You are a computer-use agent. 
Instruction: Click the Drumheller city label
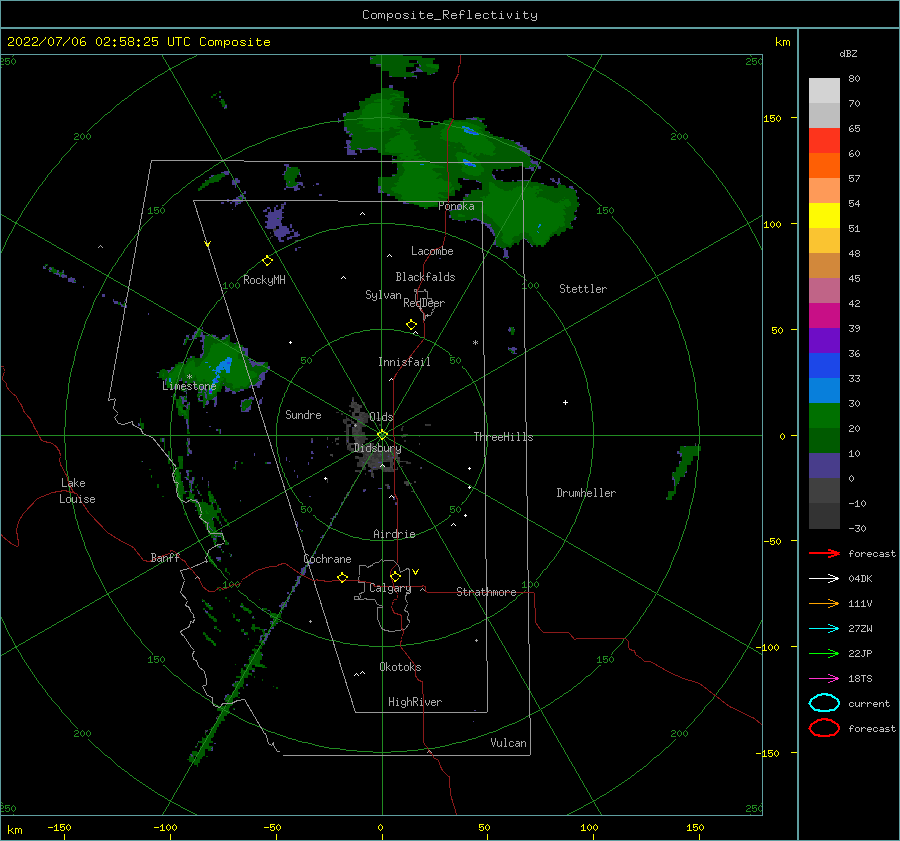click(x=586, y=493)
